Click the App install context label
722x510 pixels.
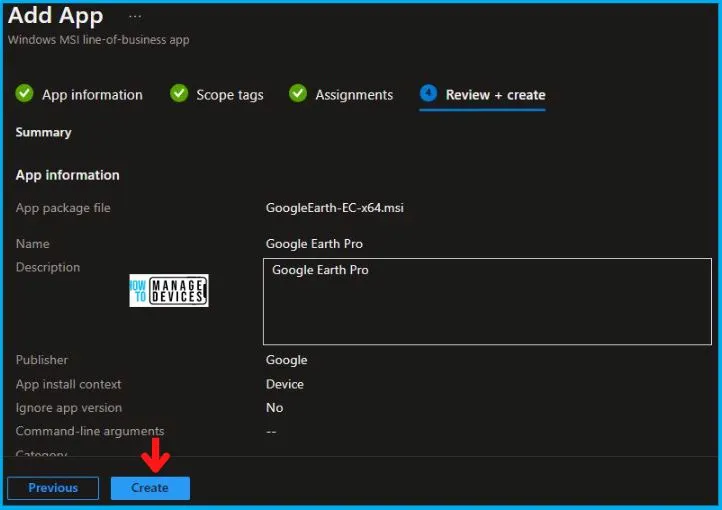[69, 384]
